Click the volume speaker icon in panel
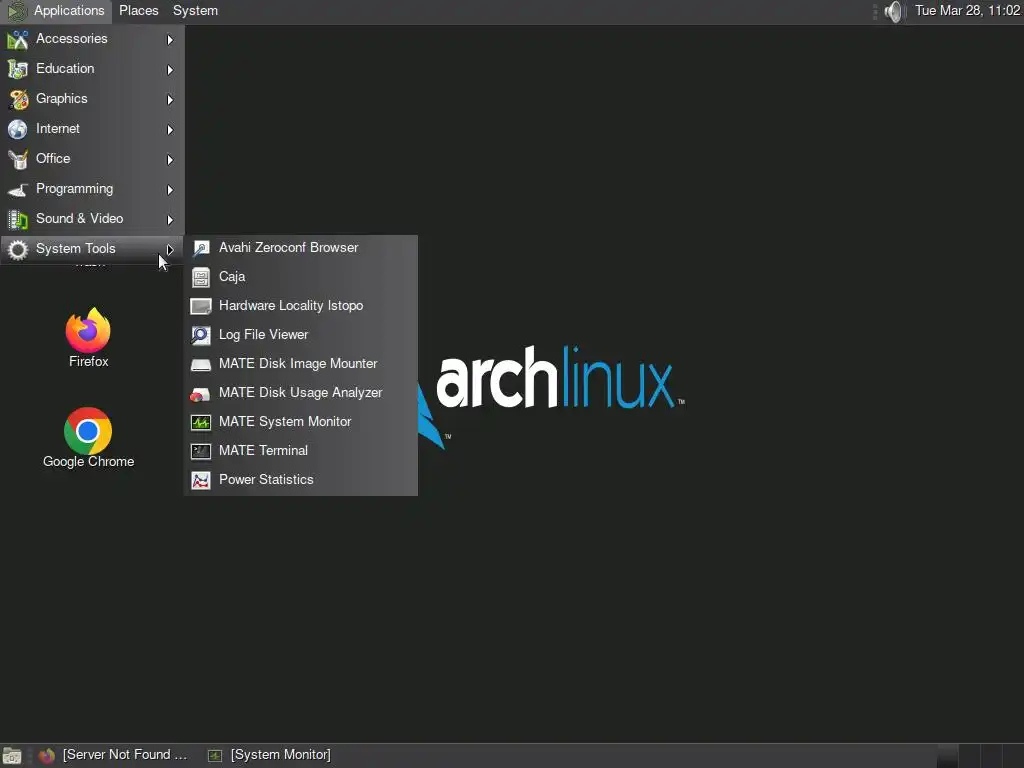Screen dimensions: 1024x768 [893, 11]
